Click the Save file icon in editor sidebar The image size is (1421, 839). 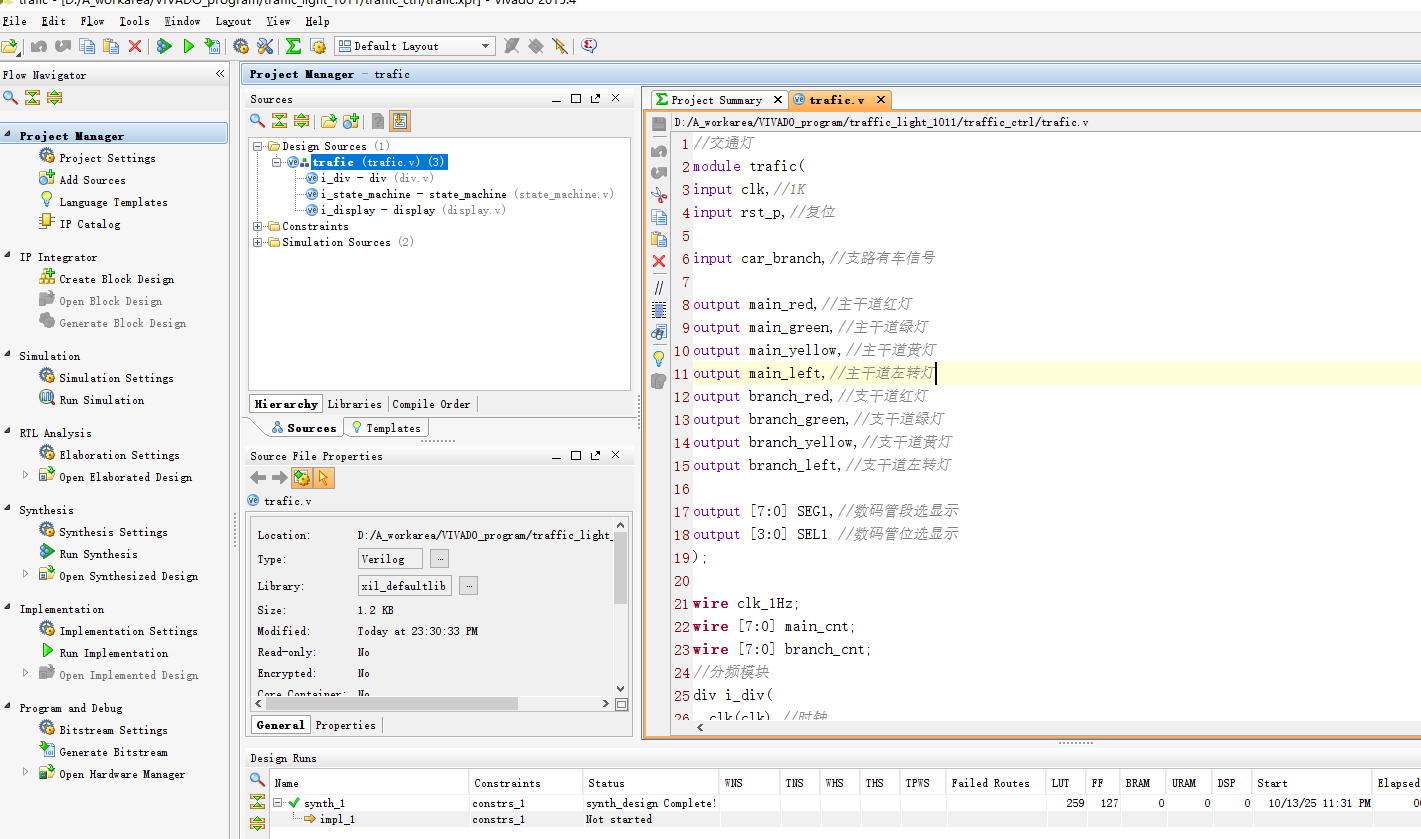[659, 124]
